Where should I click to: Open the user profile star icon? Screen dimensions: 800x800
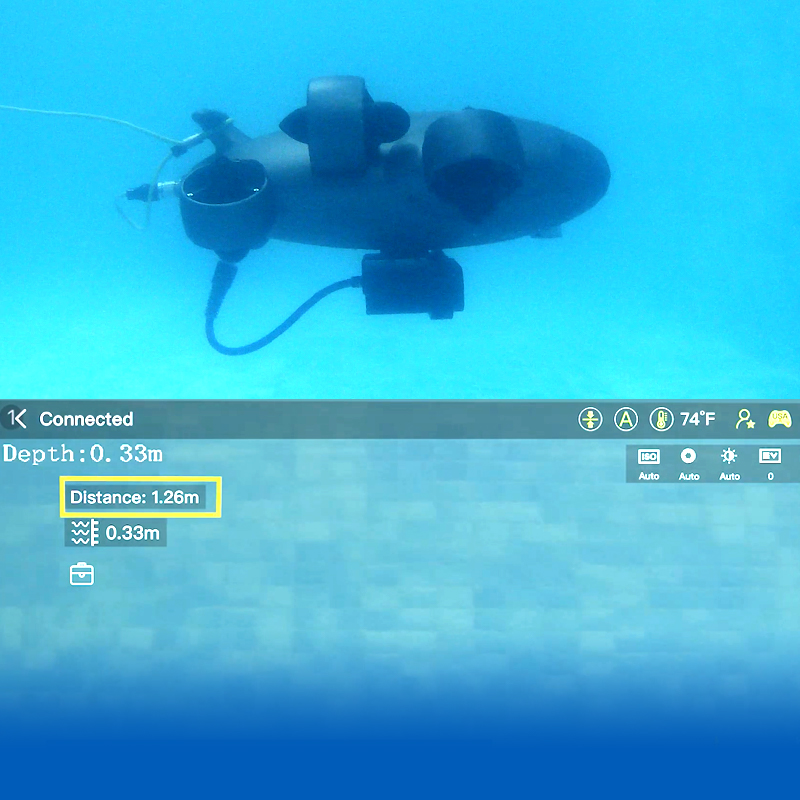[x=745, y=419]
